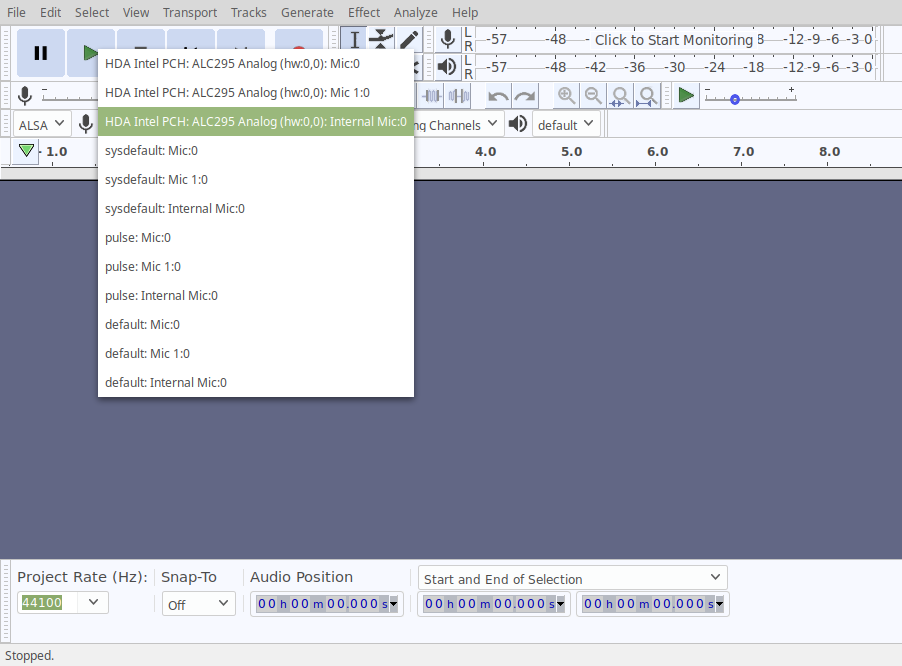Click 'Click to Start Monitoring' on the record meter
Screen dimensions: 902x666
(x=674, y=40)
